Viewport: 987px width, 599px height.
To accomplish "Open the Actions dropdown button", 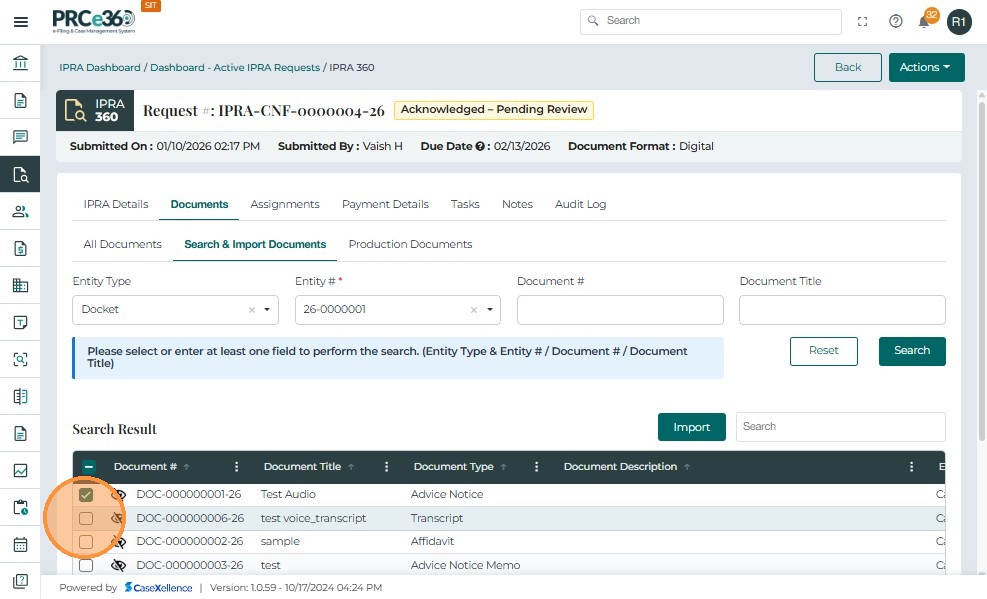I will pyautogui.click(x=926, y=67).
